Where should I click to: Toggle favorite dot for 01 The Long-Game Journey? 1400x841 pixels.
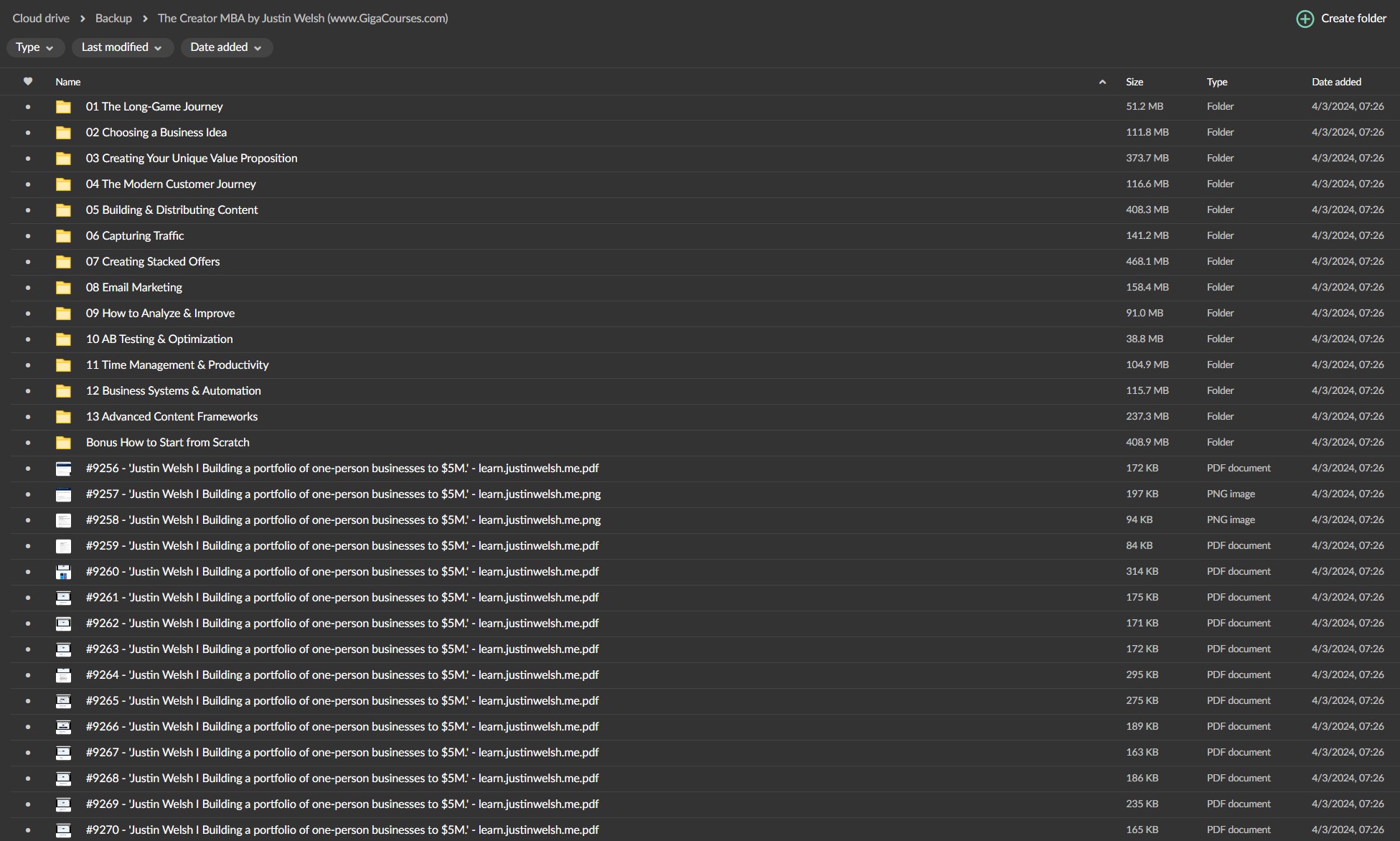coord(28,107)
